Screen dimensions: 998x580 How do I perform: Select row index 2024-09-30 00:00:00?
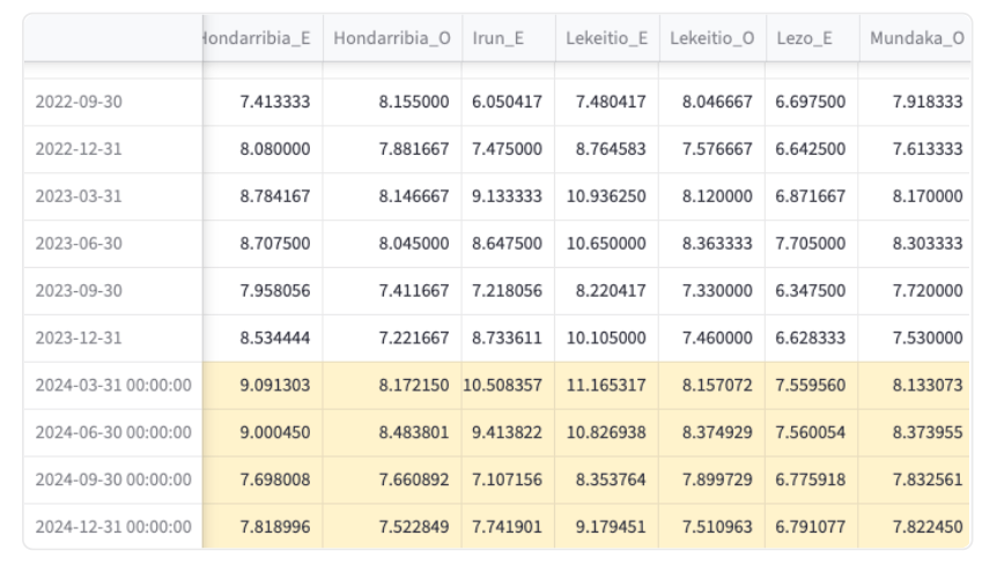(113, 479)
